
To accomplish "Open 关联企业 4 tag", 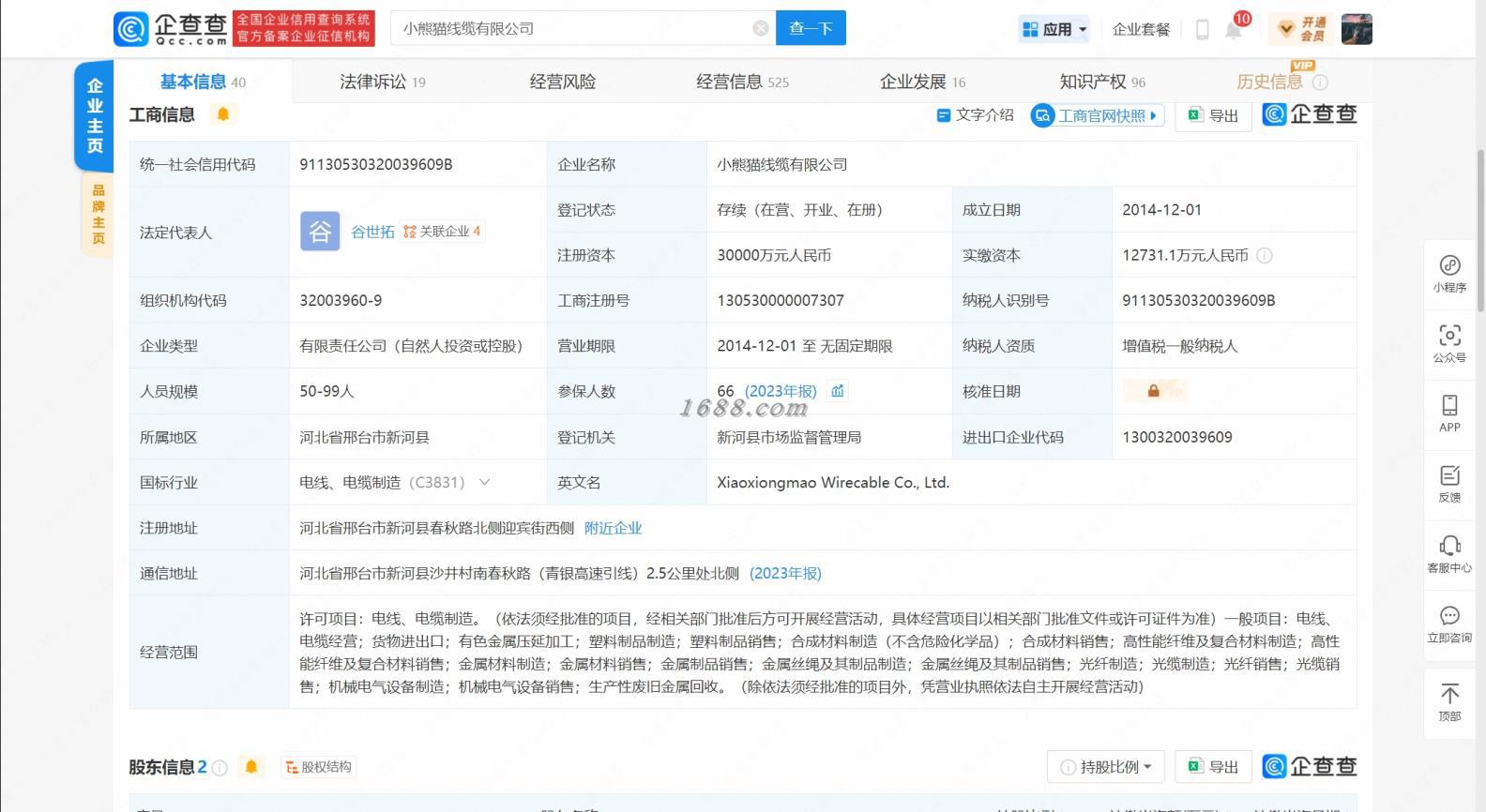I will coord(442,232).
